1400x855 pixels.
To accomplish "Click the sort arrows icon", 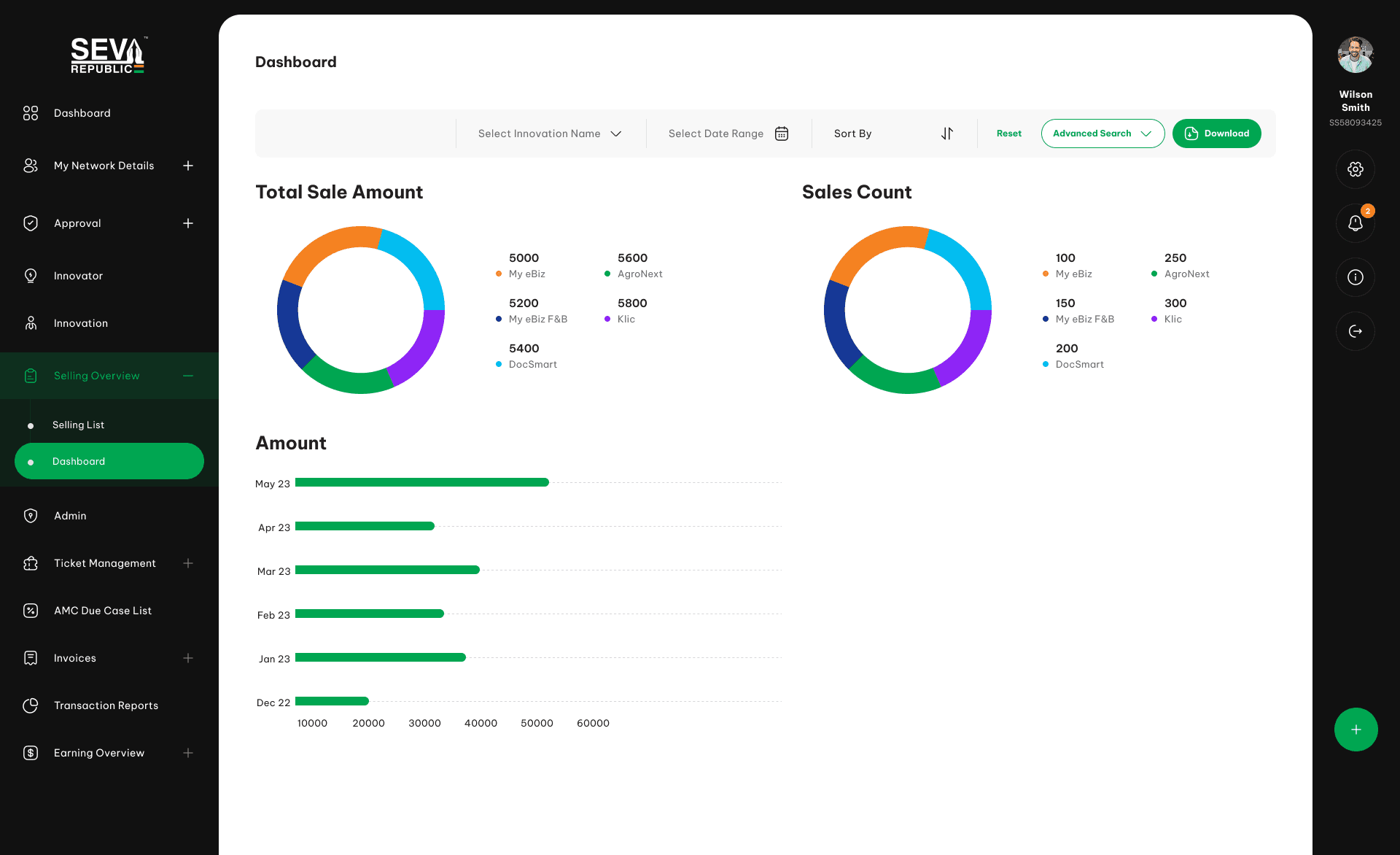I will [x=947, y=134].
